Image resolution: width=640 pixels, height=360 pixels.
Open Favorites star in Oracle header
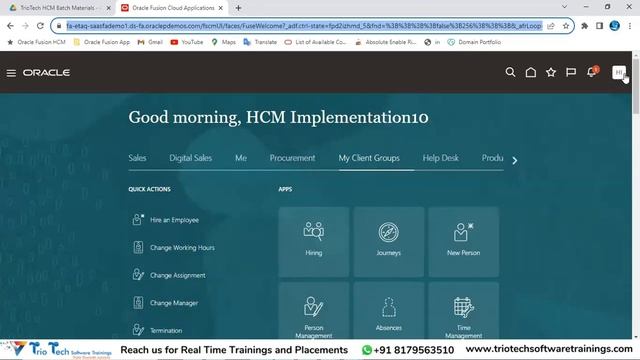tap(551, 72)
